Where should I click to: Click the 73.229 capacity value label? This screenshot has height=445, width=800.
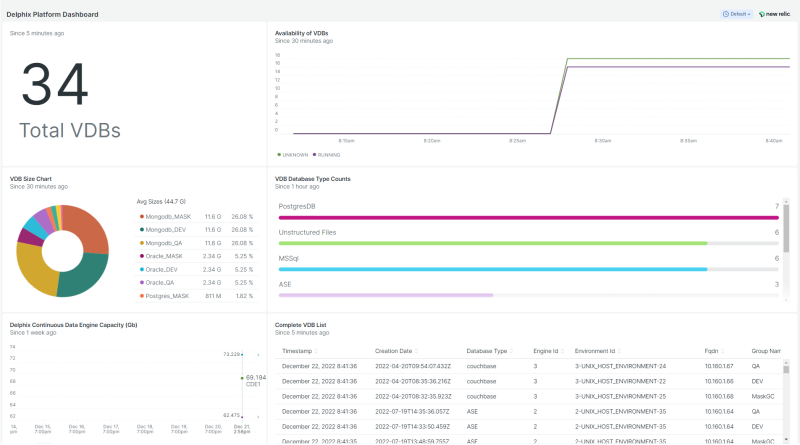pos(231,354)
